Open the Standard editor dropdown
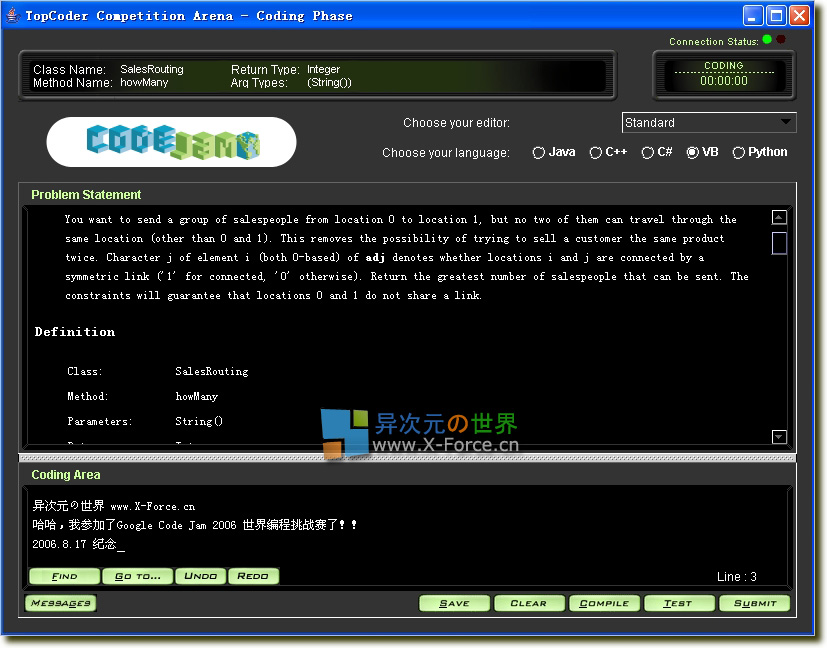Screen dimensions: 827x648 [709, 123]
